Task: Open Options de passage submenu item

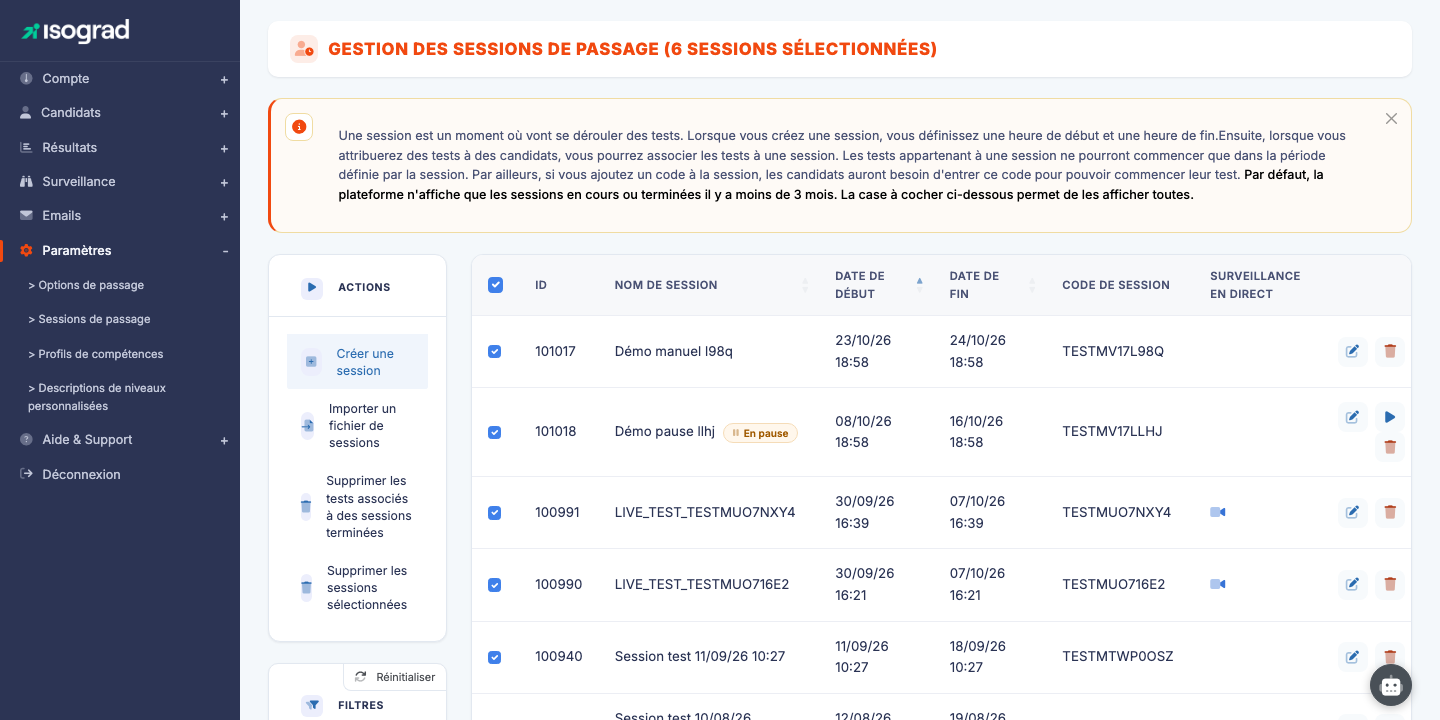Action: click(x=86, y=285)
